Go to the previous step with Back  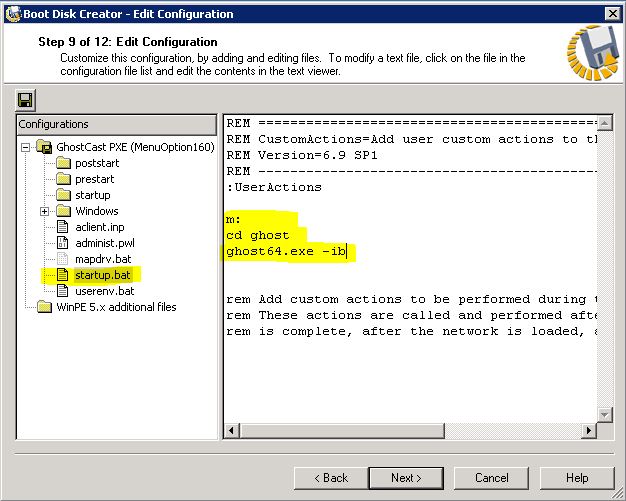(331, 478)
